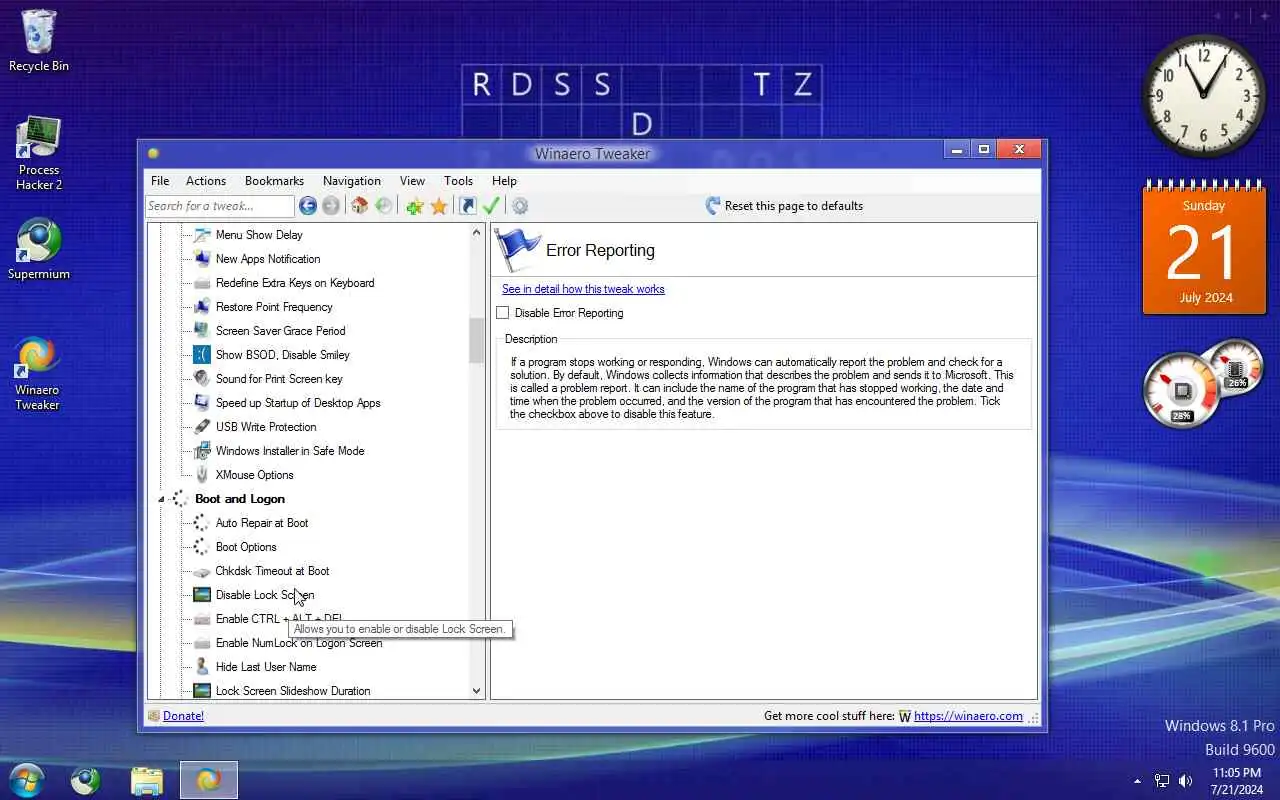Click the orange calendar gadget showing 21

1204,248
